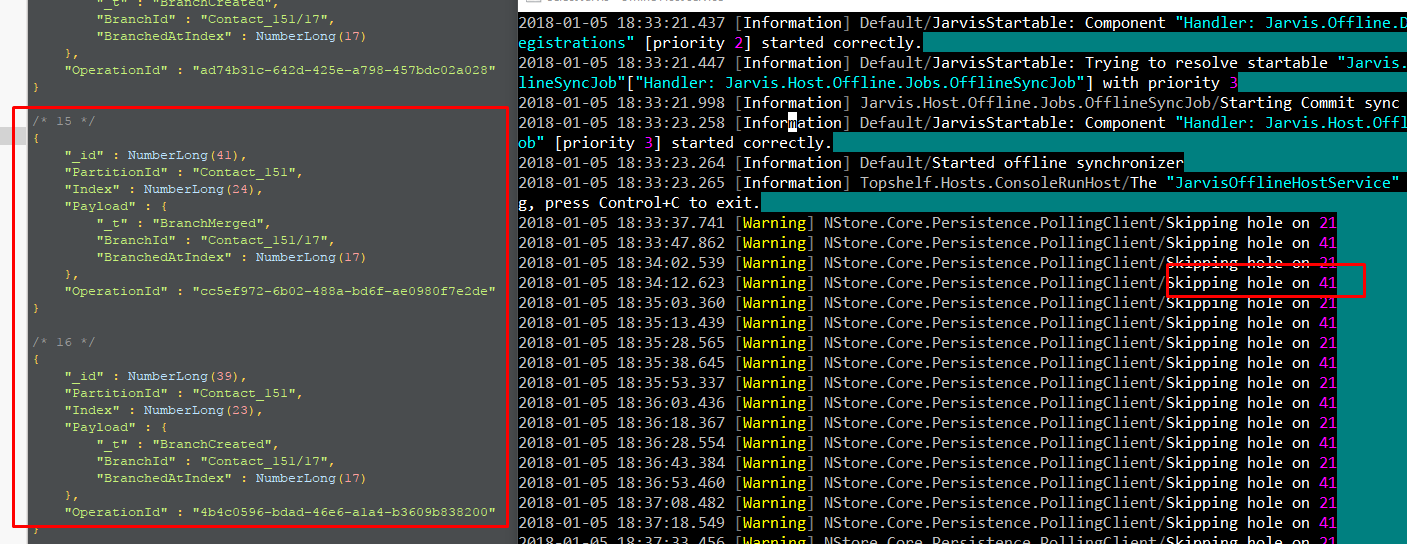Click "Skipping hole on 41" at 18:36:28.554

(x=1251, y=442)
